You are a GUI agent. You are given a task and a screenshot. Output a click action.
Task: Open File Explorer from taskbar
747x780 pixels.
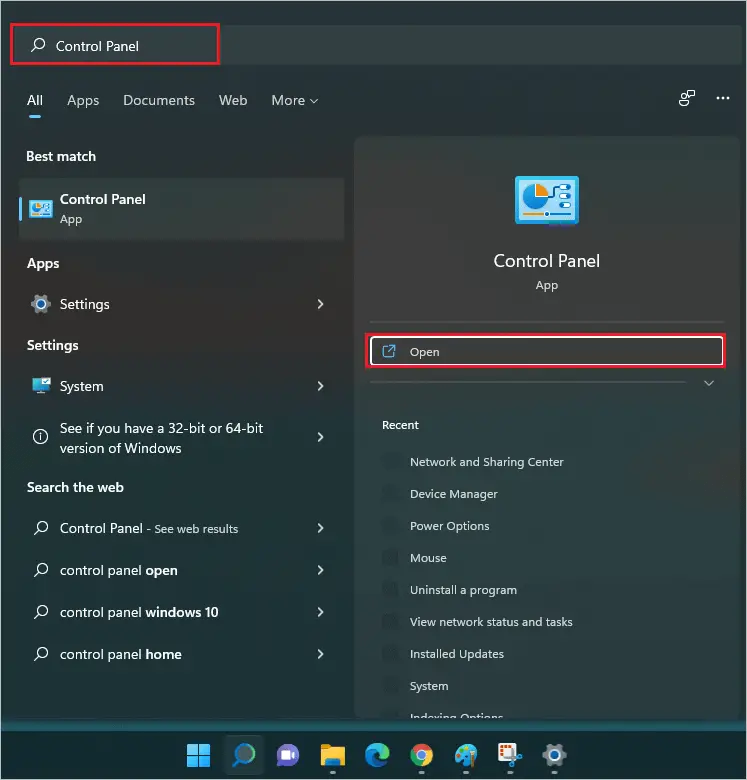click(x=333, y=755)
